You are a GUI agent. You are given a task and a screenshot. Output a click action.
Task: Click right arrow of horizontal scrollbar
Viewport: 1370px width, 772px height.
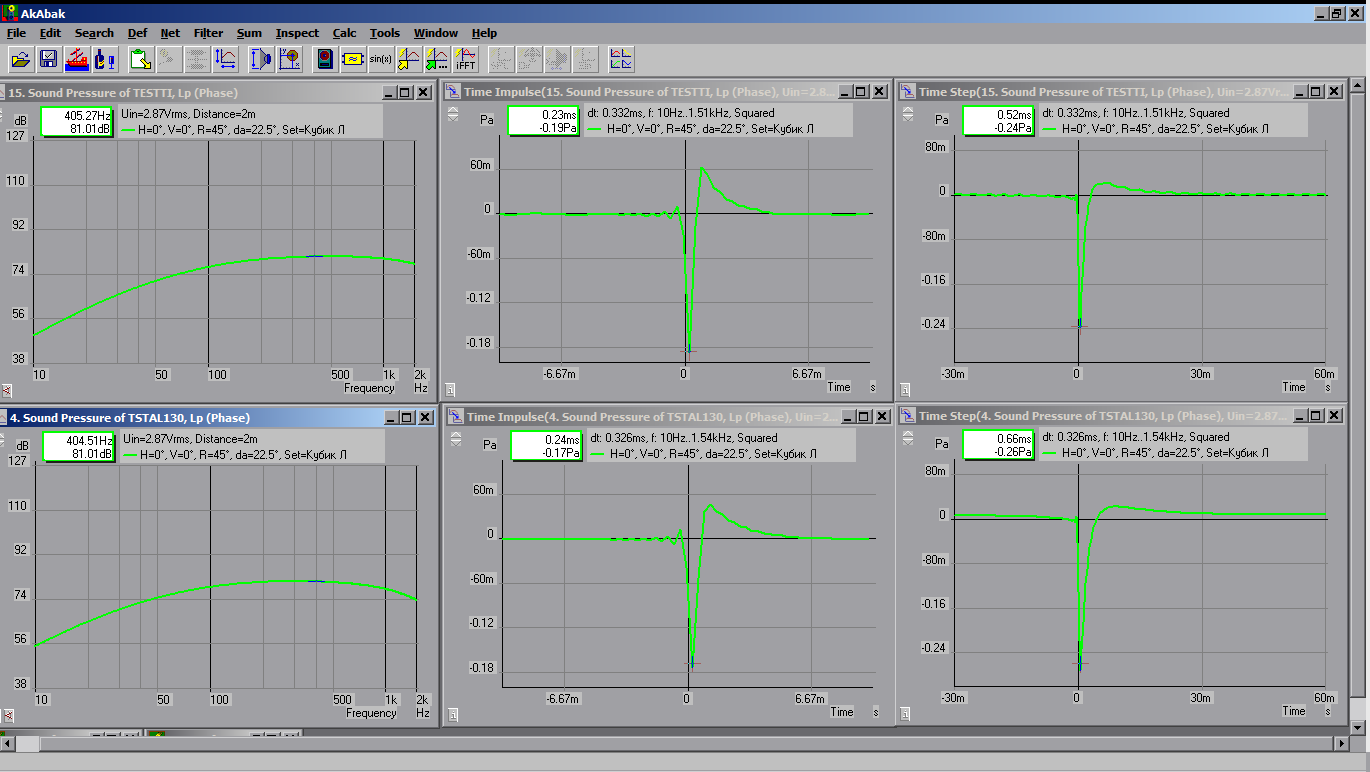(1342, 745)
